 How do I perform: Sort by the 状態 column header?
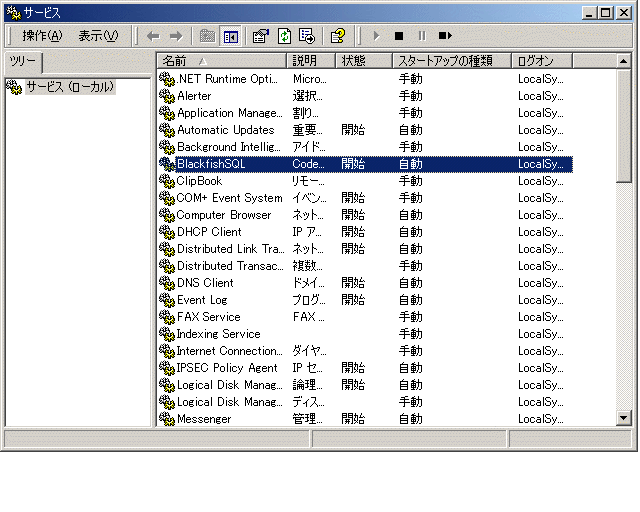364,61
